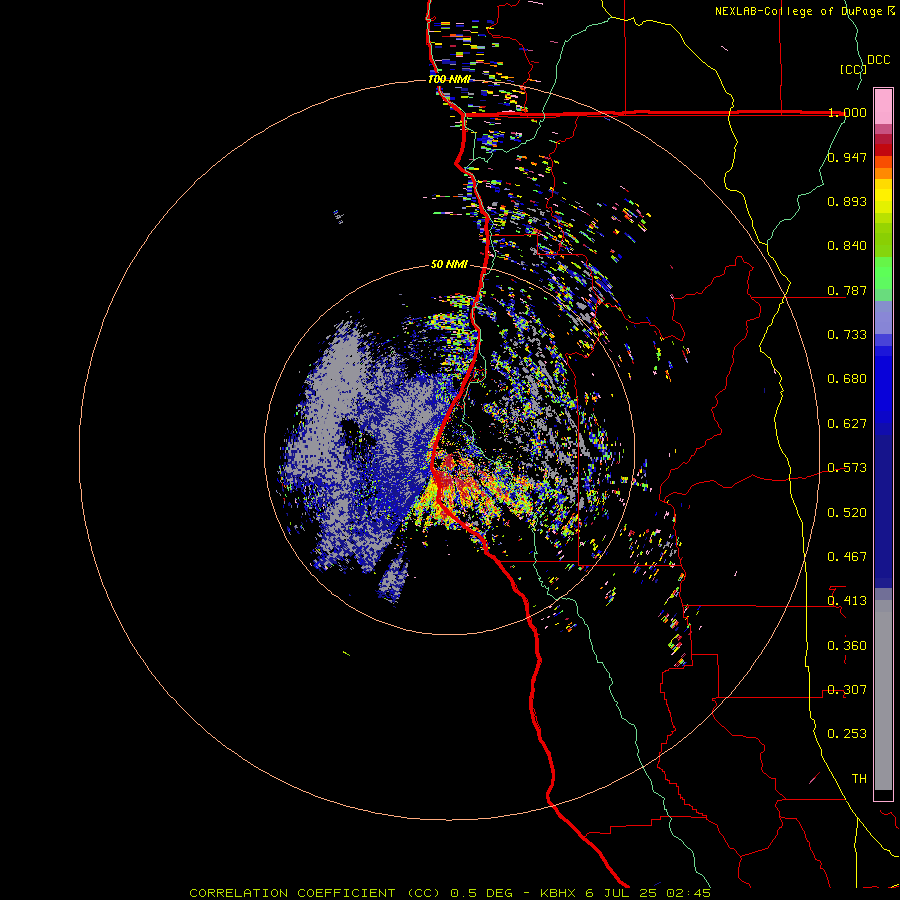Click the 0.253 scale value
This screenshot has height=900, width=900.
(x=847, y=734)
